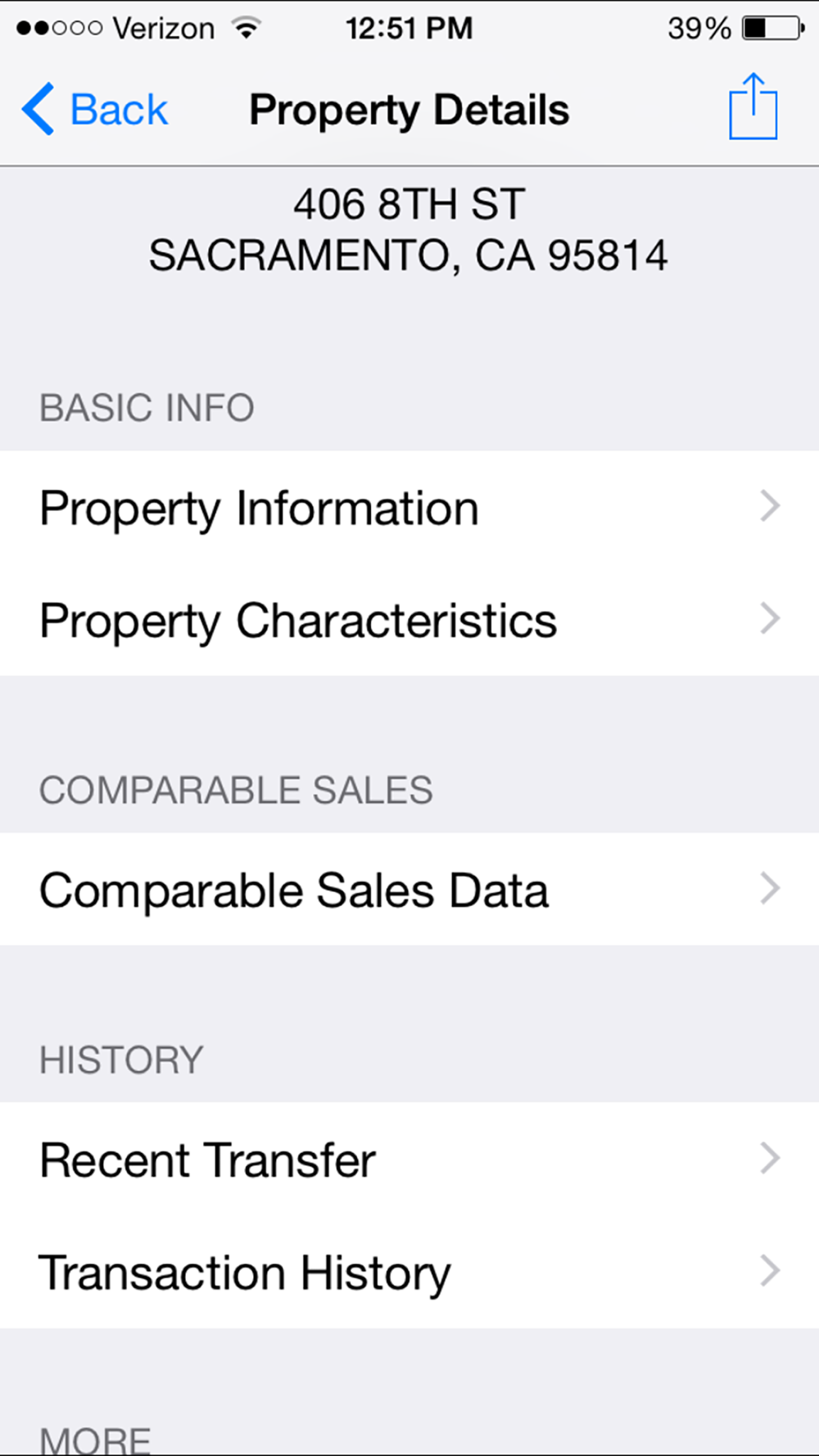
Task: Open Property Information row
Action: [x=409, y=507]
